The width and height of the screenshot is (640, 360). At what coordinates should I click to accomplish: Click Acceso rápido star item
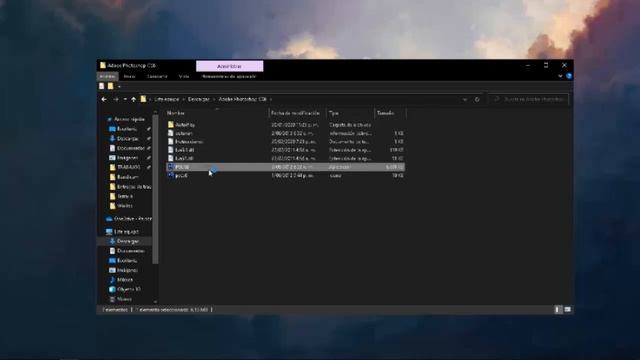129,119
